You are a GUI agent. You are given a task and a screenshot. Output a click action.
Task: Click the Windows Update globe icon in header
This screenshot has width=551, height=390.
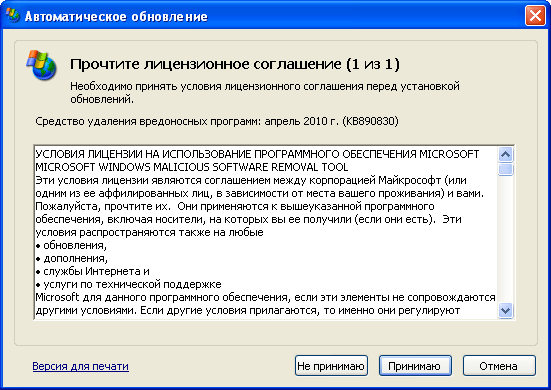[41, 65]
